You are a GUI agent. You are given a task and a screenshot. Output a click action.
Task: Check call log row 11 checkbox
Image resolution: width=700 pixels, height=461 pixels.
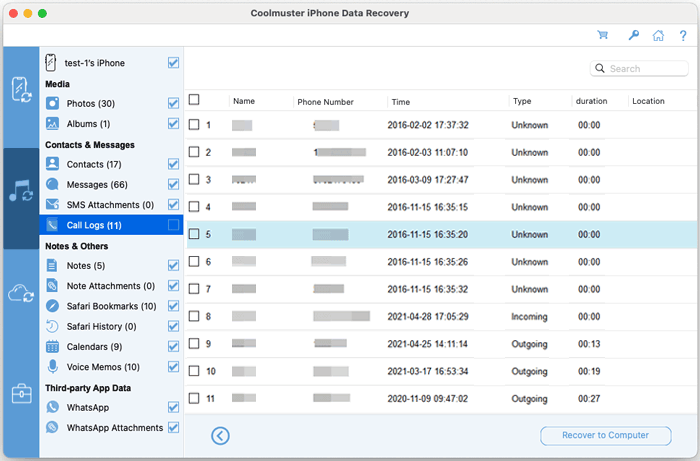tap(194, 398)
